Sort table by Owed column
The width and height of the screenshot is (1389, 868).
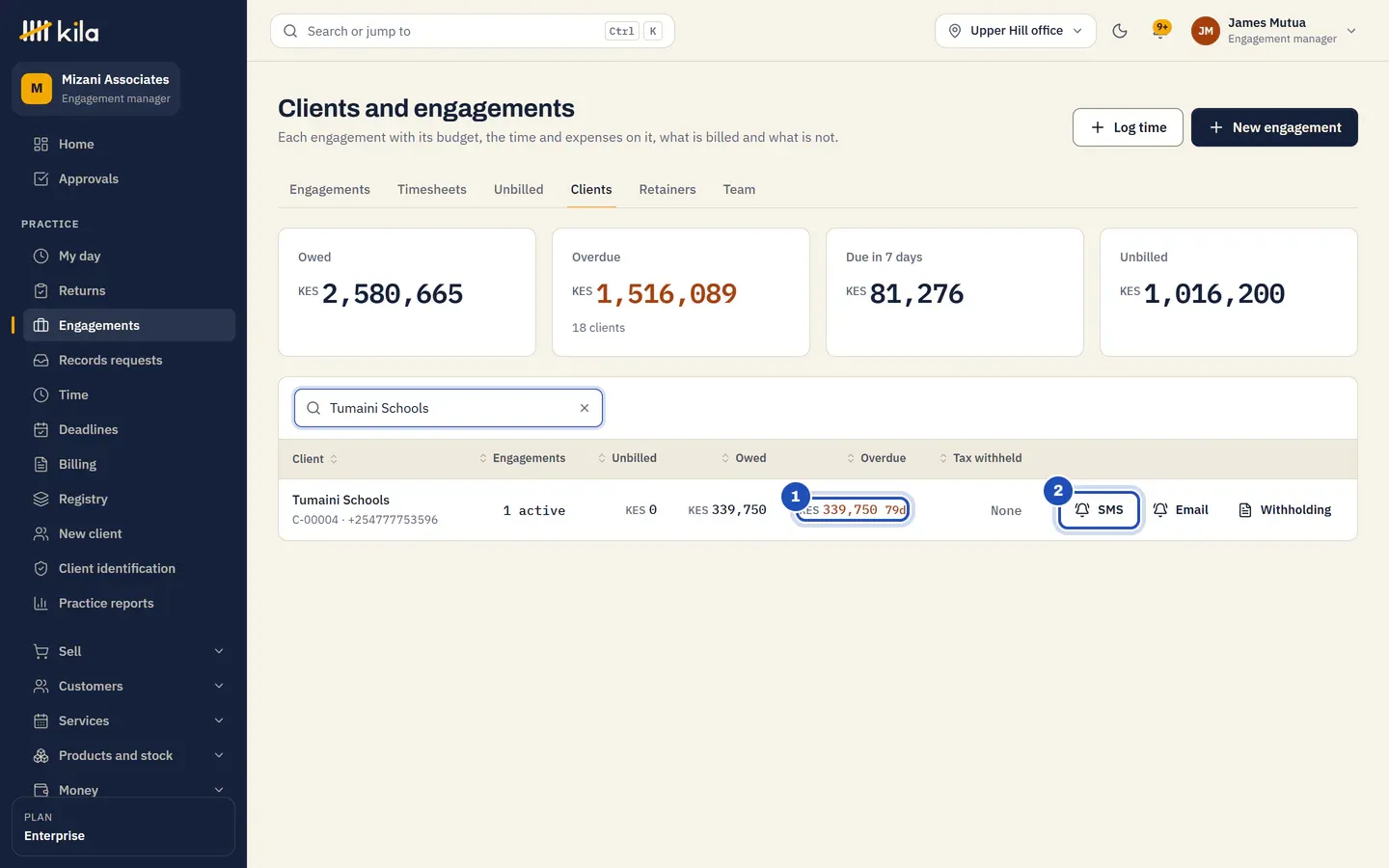pyautogui.click(x=744, y=458)
